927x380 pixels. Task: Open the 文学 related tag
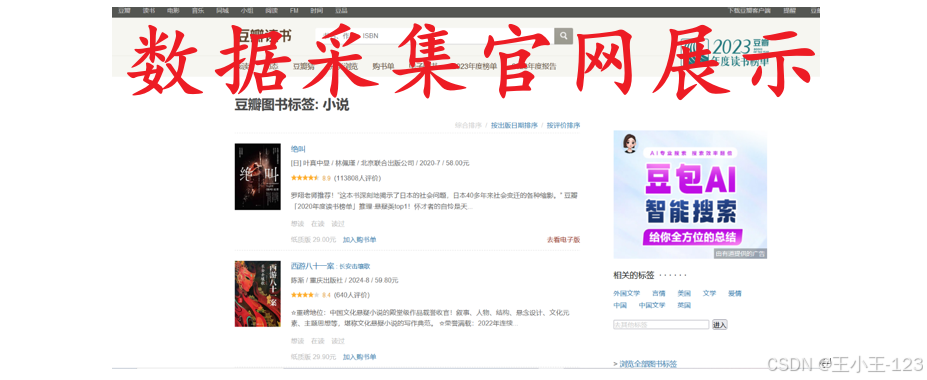709,293
